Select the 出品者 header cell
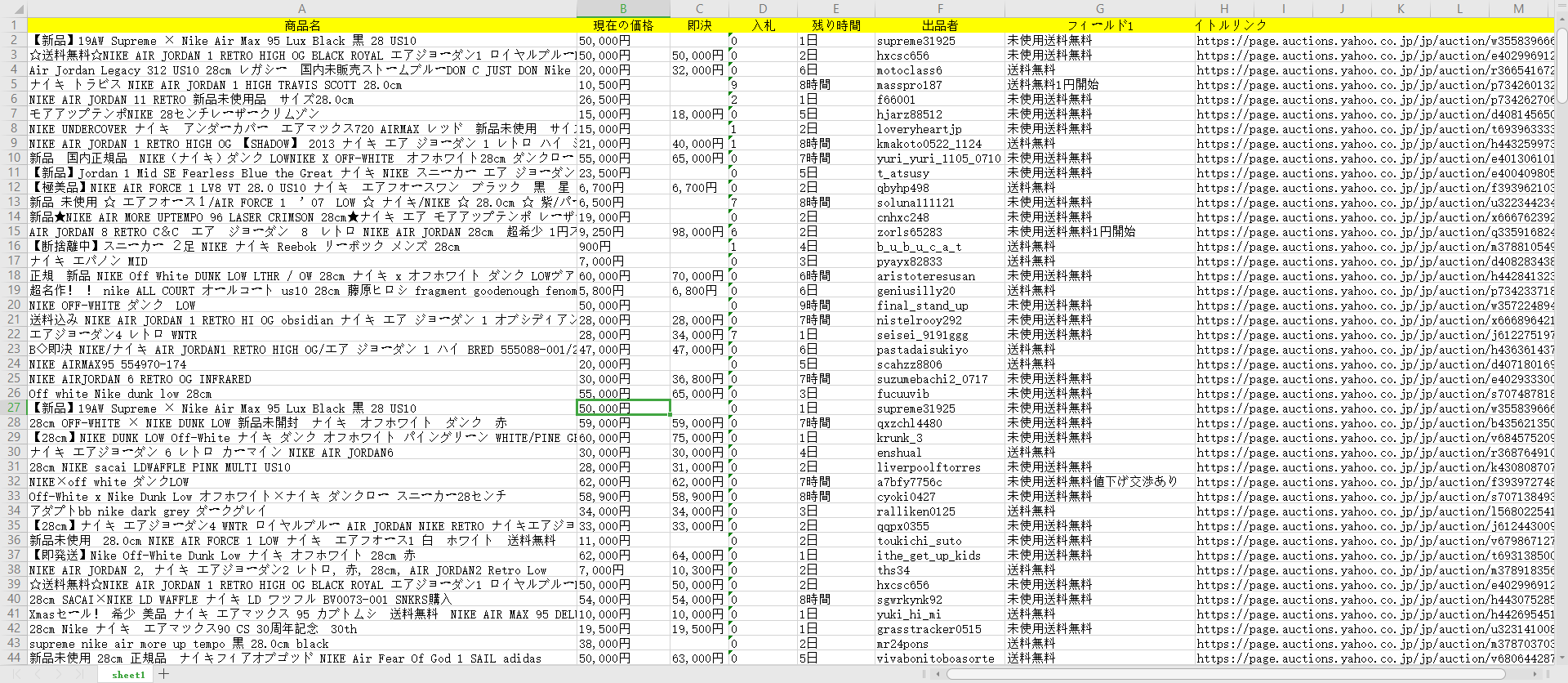Screen dimensions: 1568x683 point(940,25)
